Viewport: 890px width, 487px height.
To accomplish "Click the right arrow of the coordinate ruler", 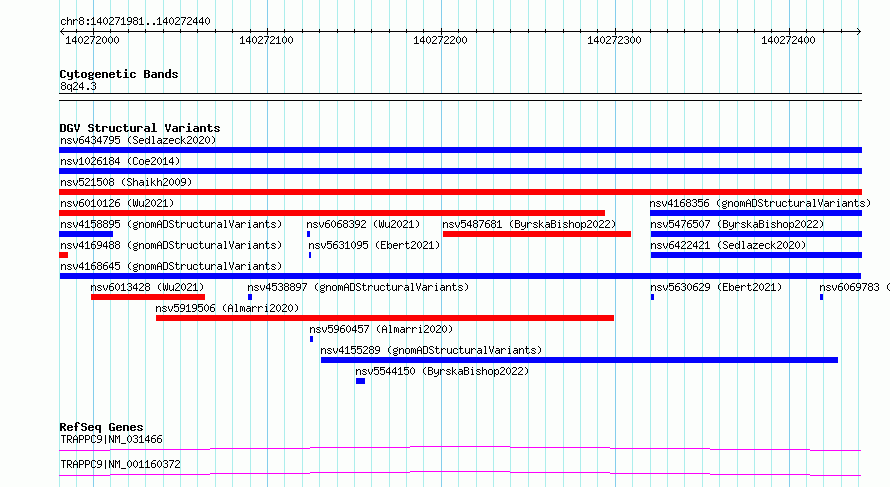I will pyautogui.click(x=859, y=32).
